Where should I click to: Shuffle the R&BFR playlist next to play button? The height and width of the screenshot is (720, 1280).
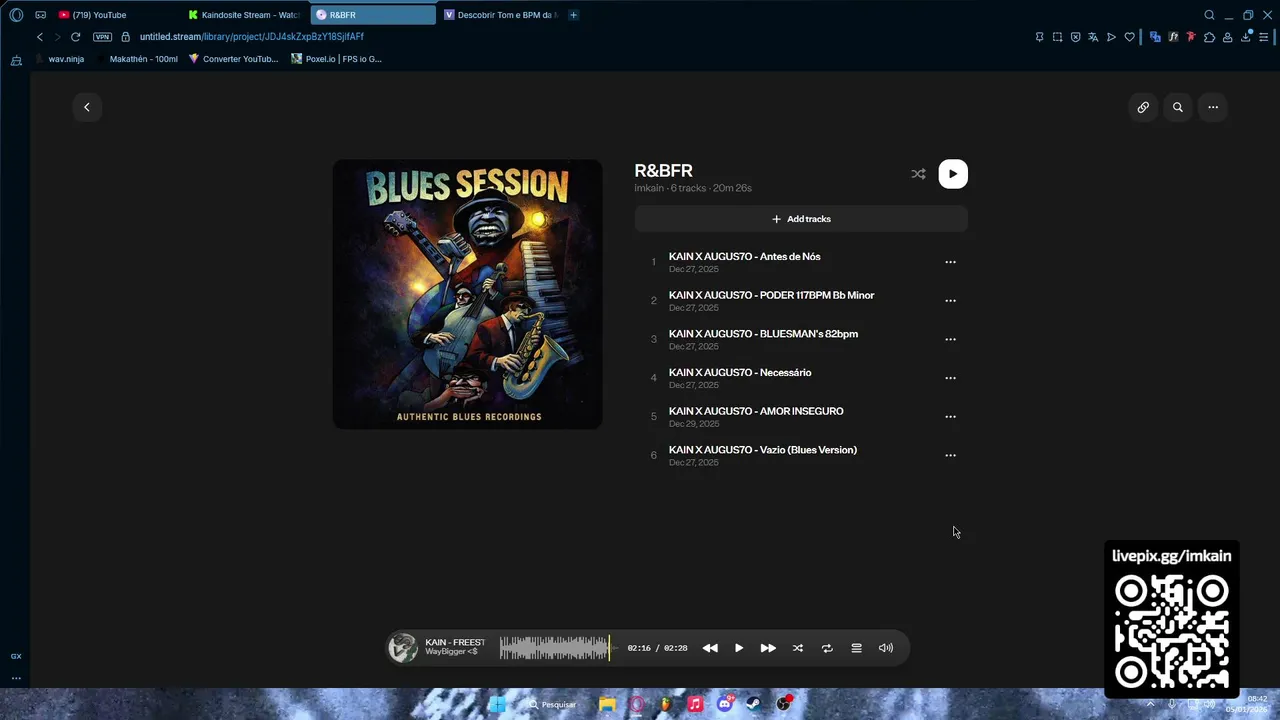pyautogui.click(x=918, y=174)
